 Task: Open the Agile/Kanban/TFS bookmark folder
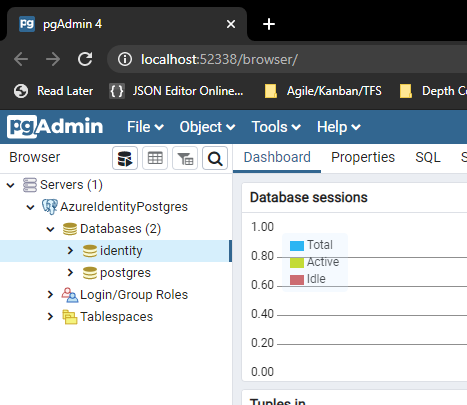coord(323,91)
